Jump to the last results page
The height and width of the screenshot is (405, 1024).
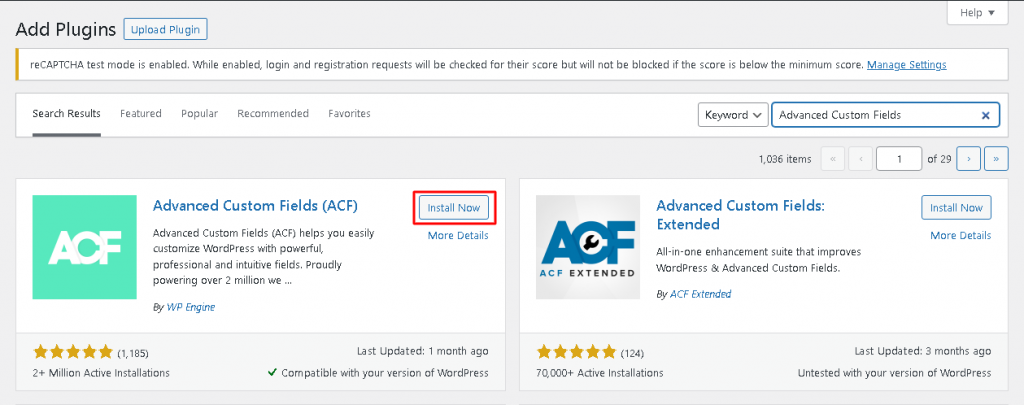(x=996, y=158)
